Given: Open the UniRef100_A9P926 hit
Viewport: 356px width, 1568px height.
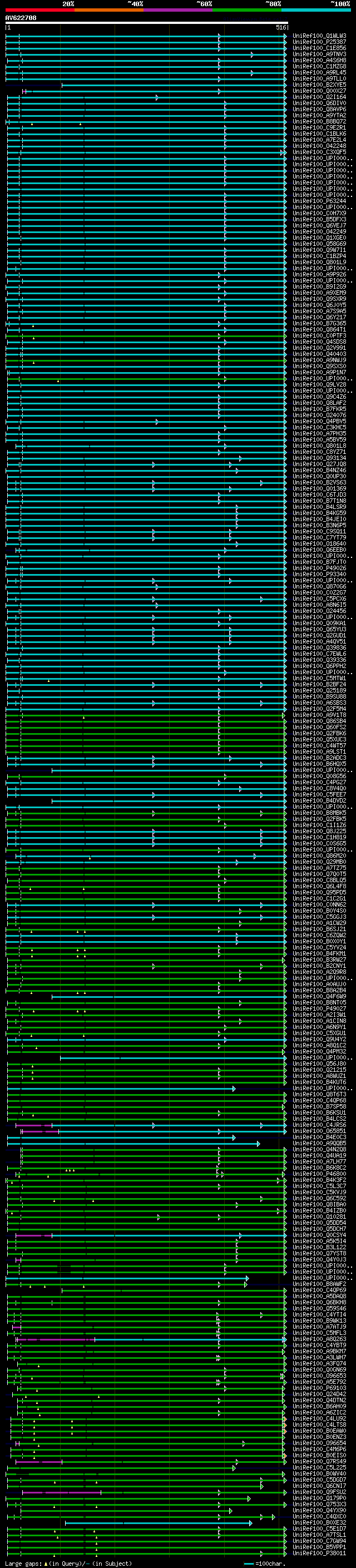Looking at the screenshot, I should pyautogui.click(x=319, y=274).
